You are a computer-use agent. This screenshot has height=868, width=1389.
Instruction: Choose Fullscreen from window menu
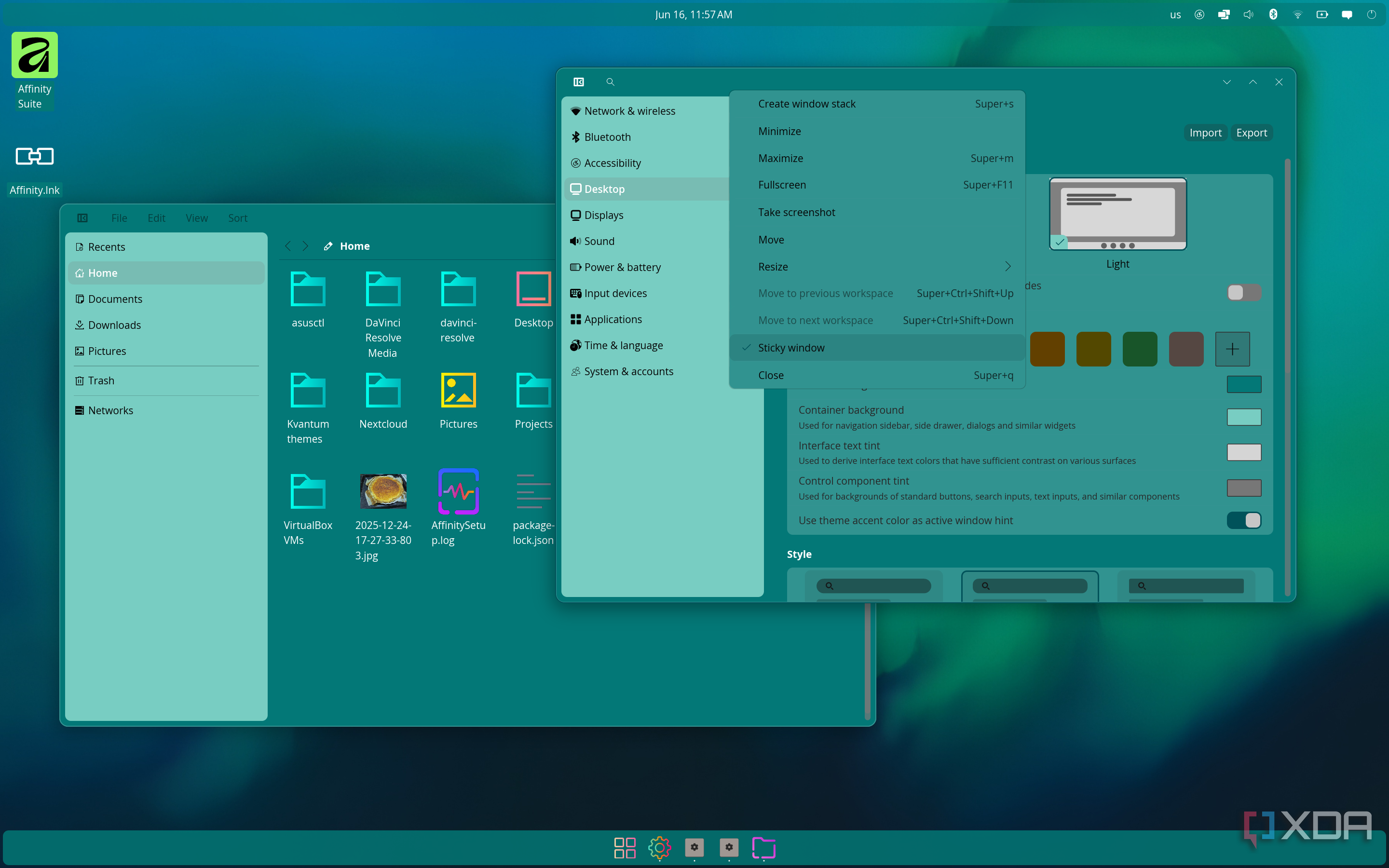point(877,185)
